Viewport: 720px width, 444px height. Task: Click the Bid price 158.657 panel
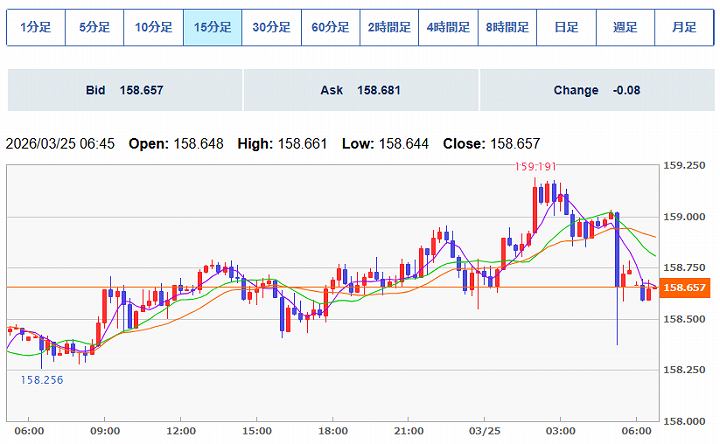click(x=123, y=90)
